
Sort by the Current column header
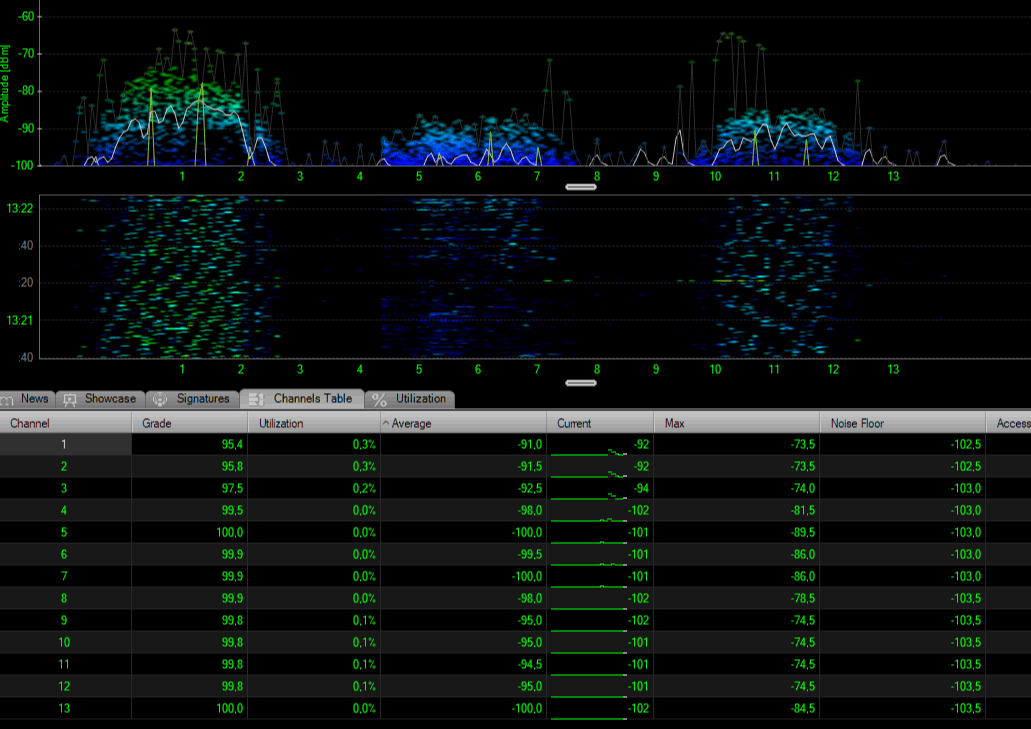pyautogui.click(x=600, y=423)
